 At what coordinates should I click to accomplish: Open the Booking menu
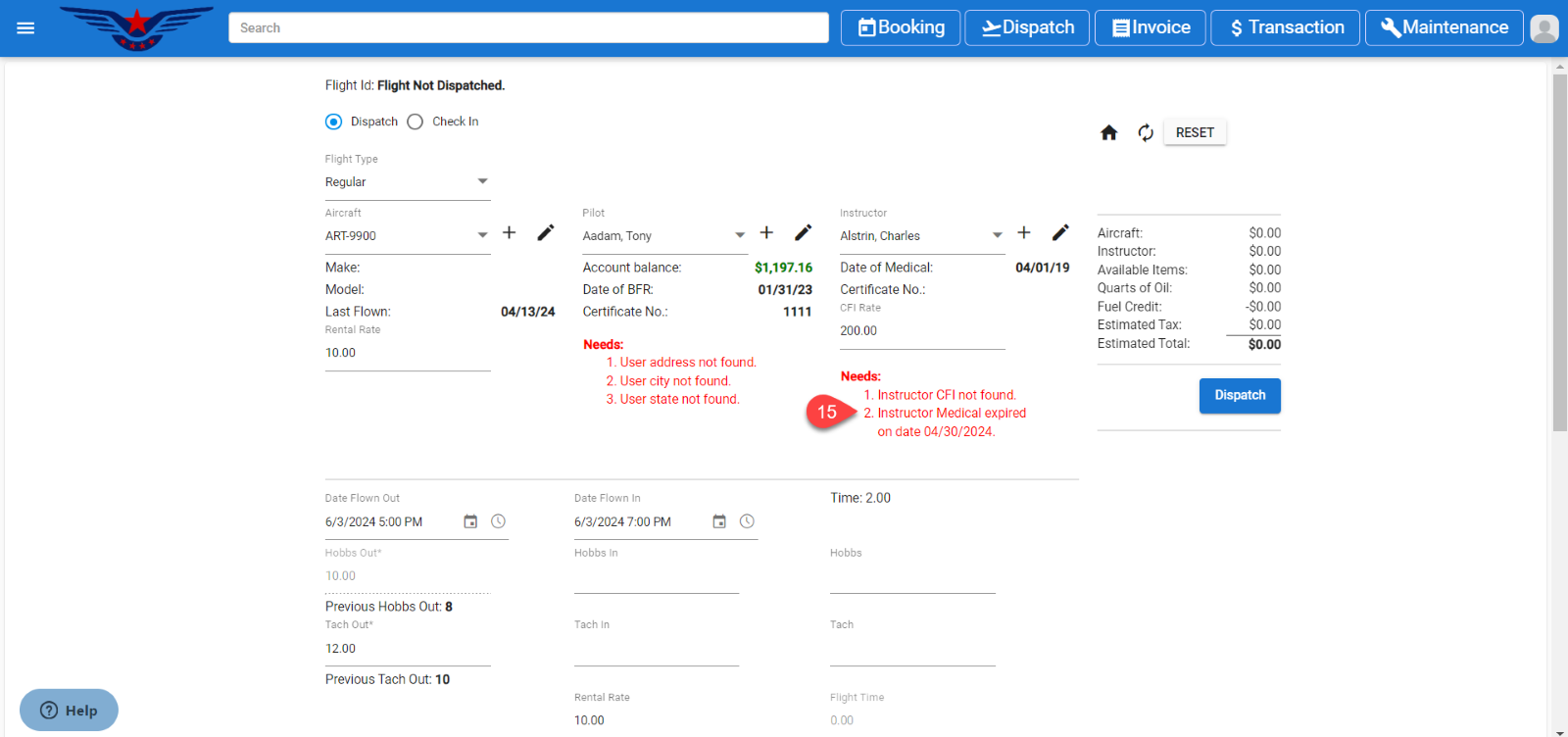coord(901,27)
